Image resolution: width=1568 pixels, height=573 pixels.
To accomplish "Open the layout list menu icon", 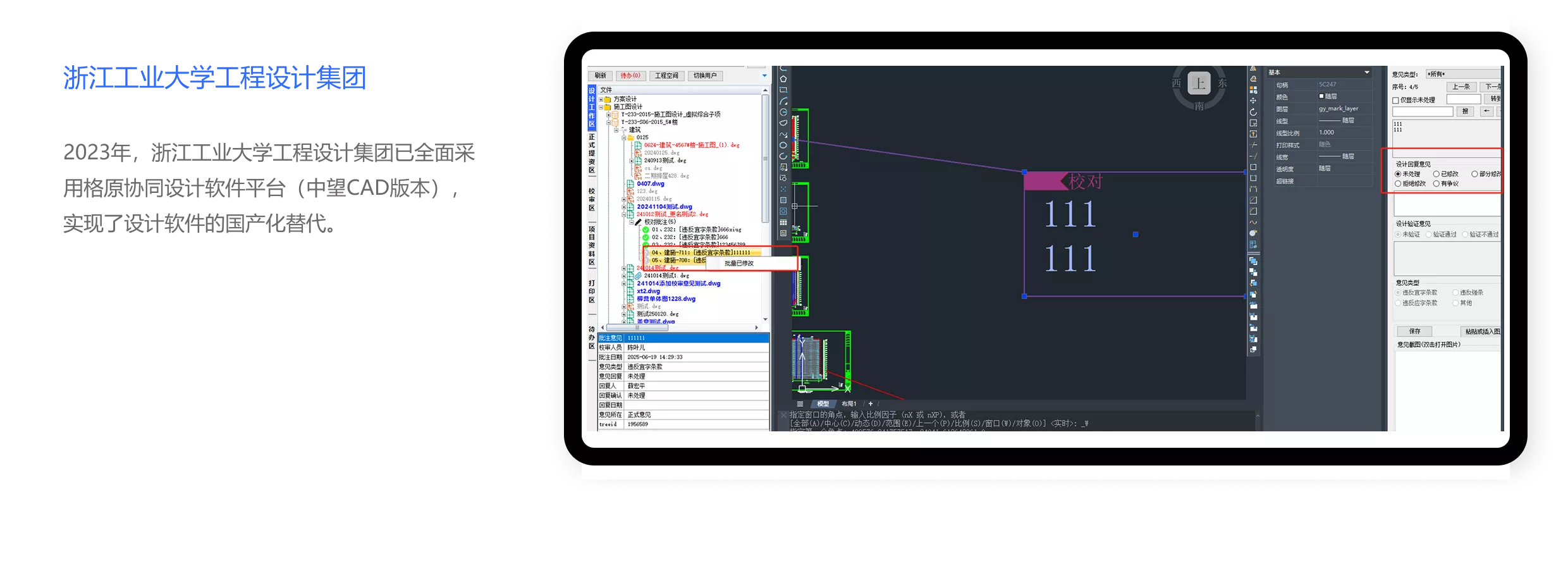I will tap(800, 404).
